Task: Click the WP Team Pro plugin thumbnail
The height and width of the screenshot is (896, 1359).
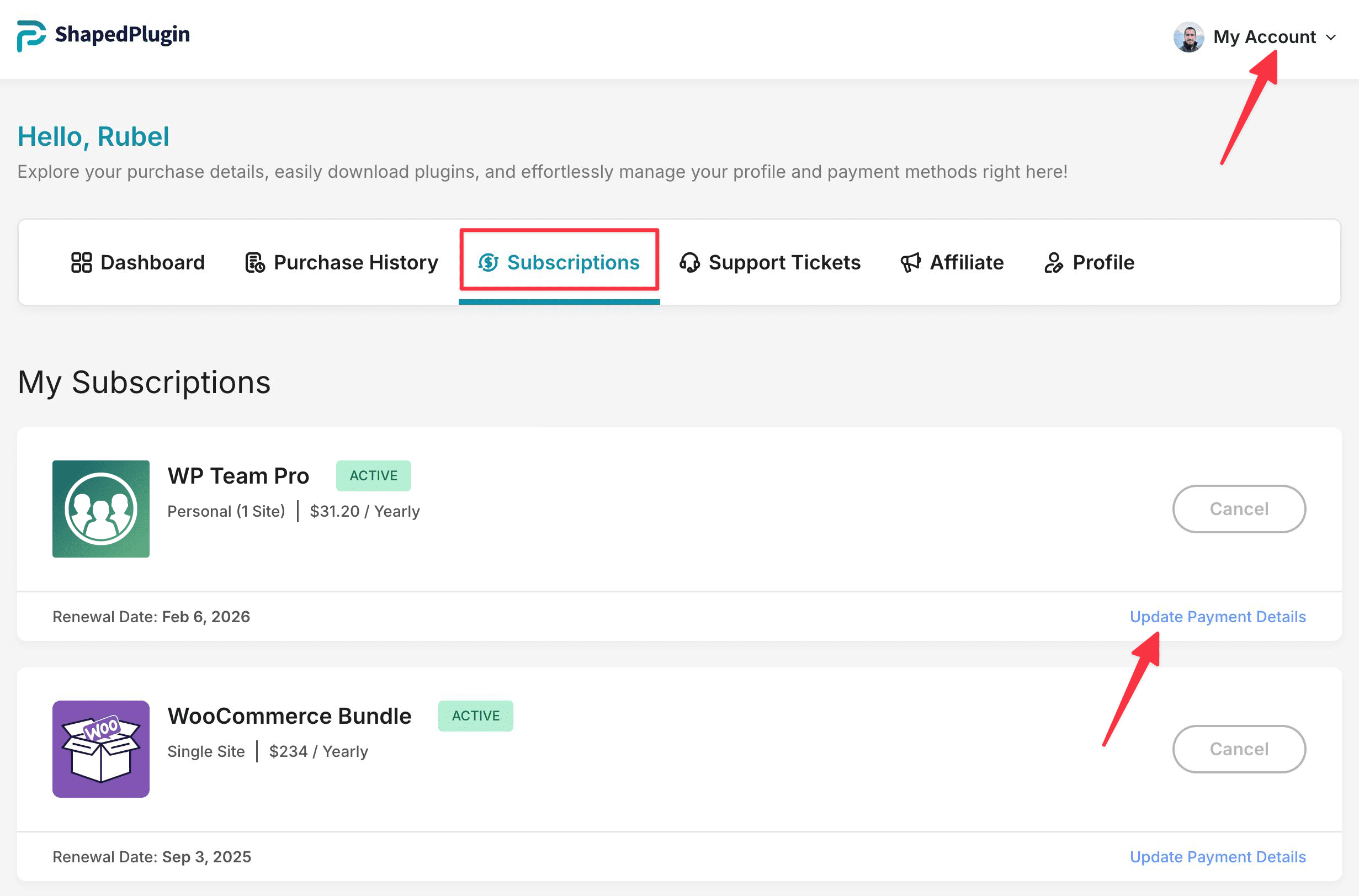Action: (101, 509)
